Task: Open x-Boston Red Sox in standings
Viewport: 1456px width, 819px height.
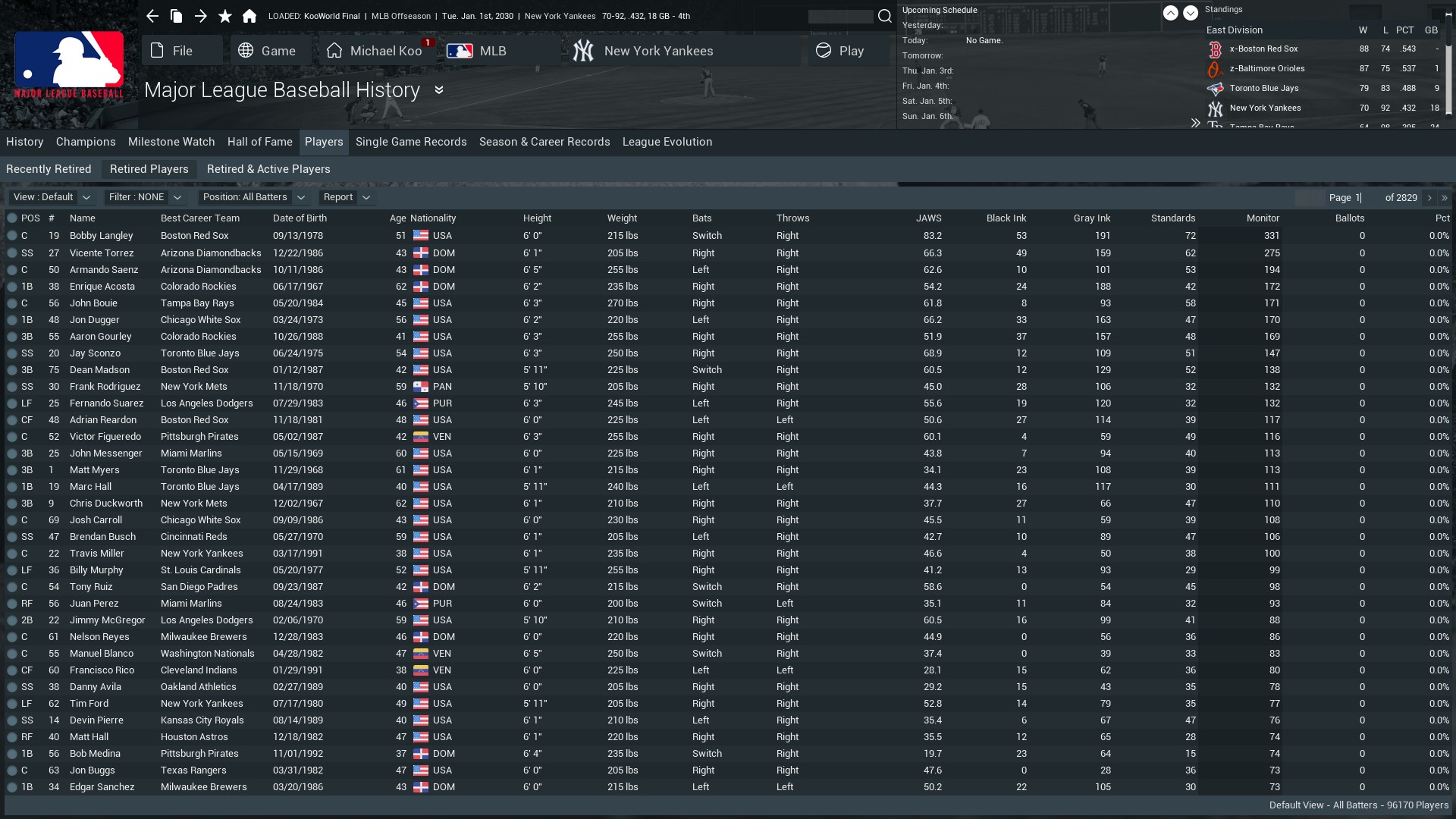Action: point(1263,49)
